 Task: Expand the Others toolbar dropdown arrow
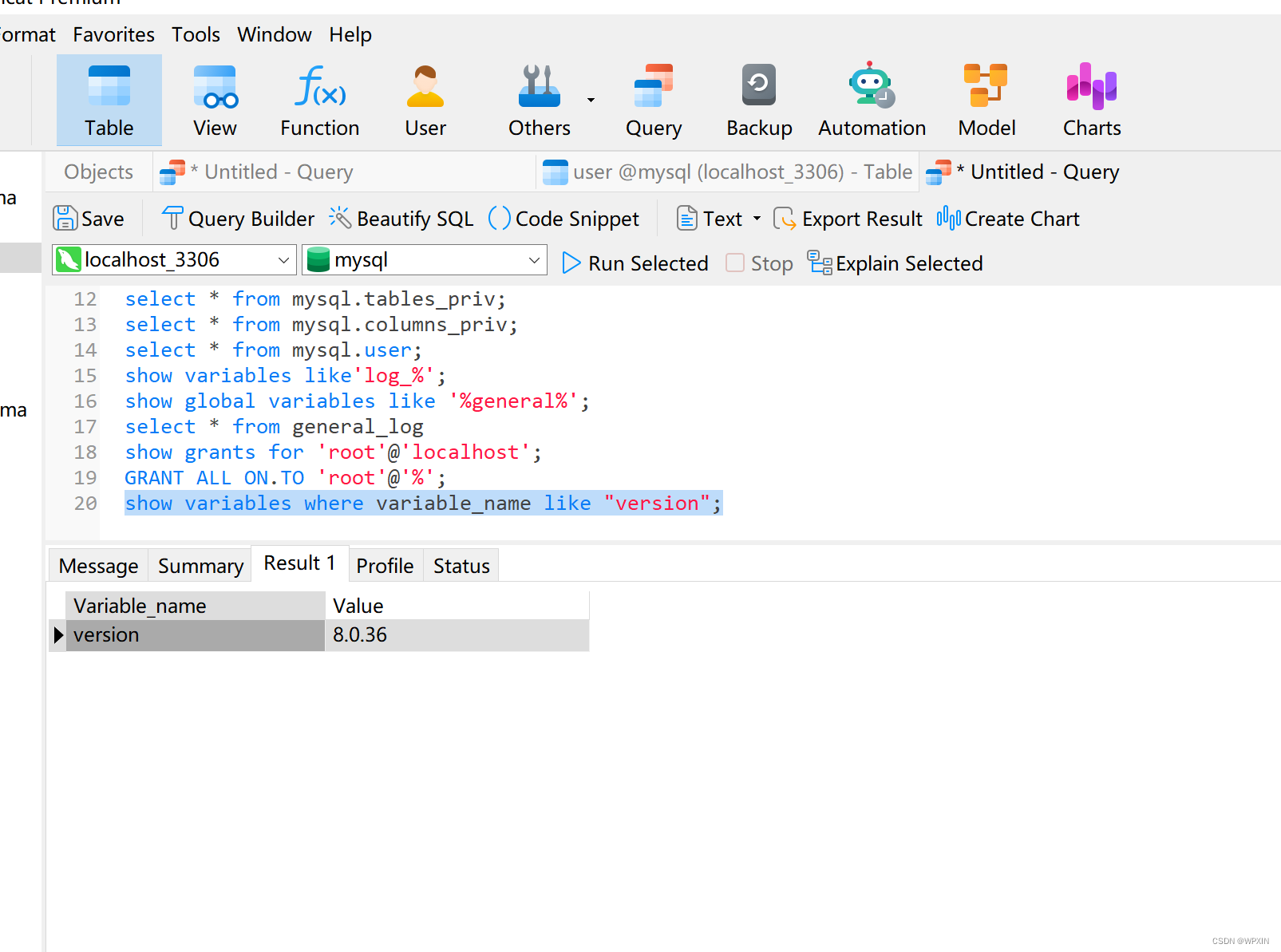click(591, 100)
